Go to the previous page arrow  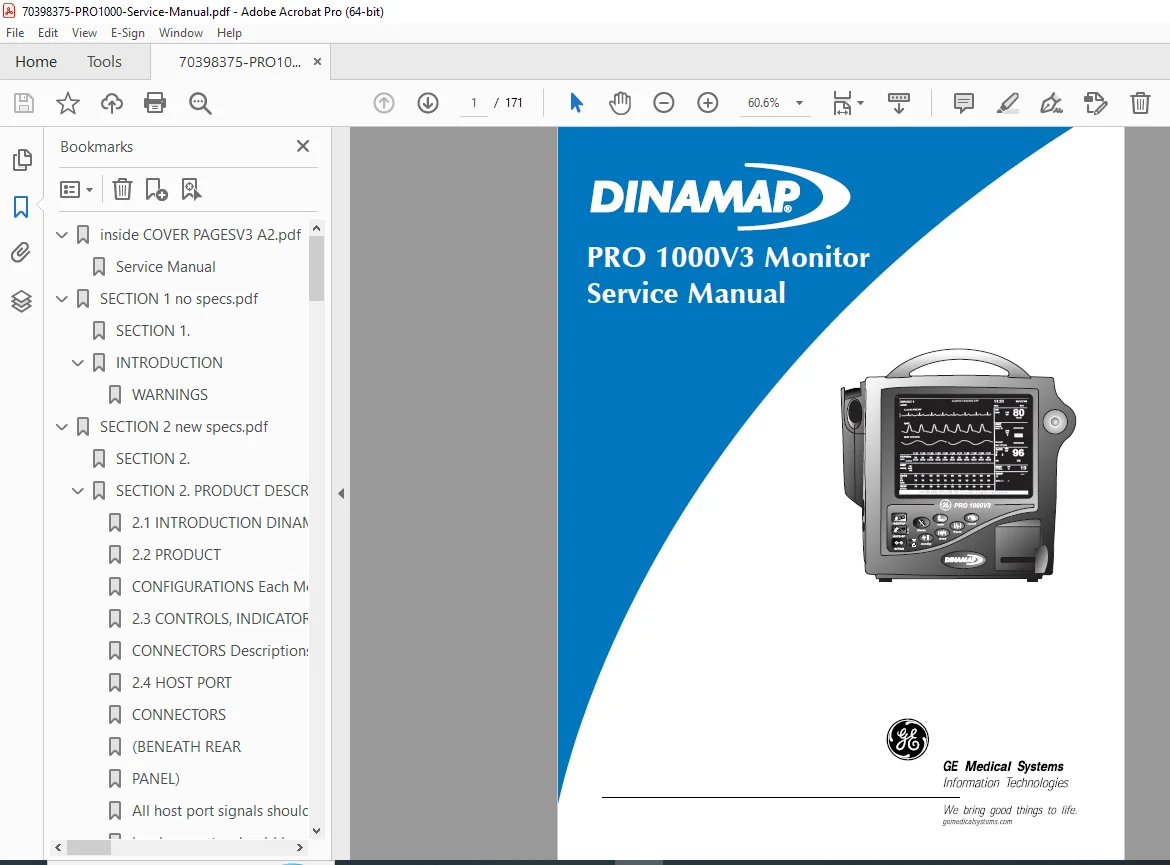384,103
